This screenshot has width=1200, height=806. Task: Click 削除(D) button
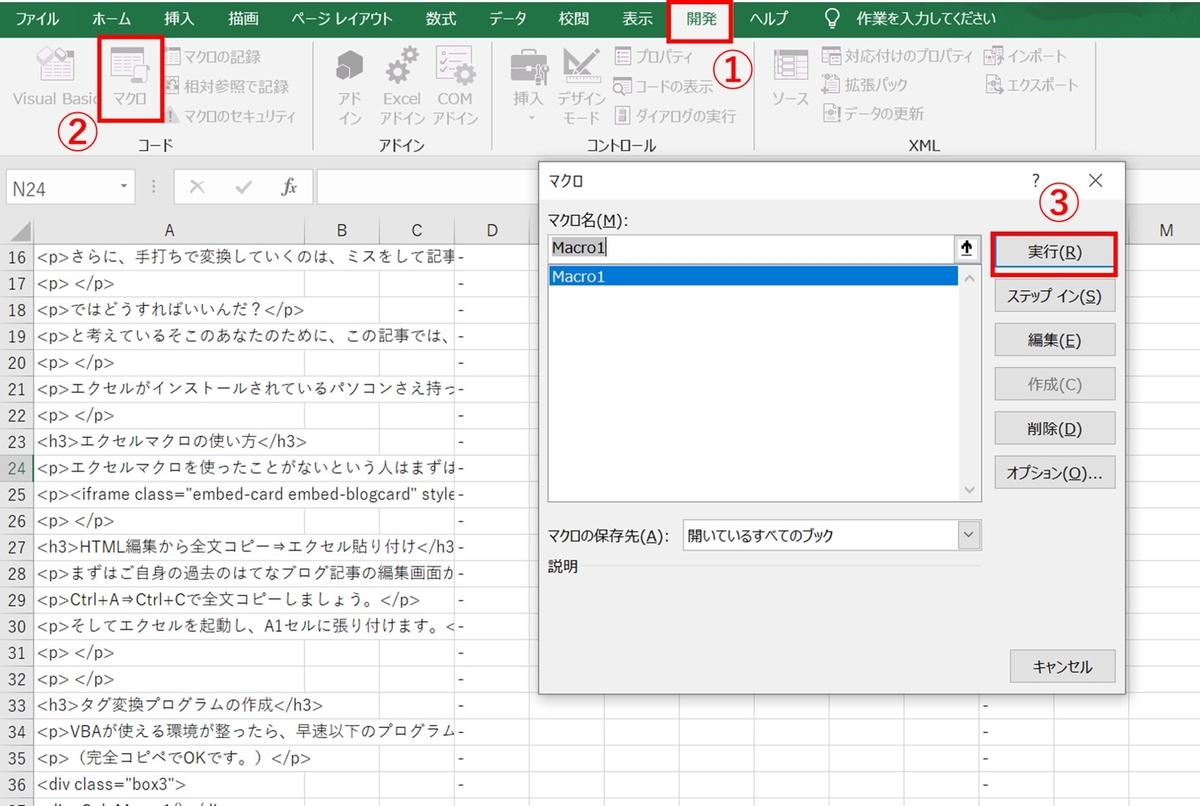1054,429
